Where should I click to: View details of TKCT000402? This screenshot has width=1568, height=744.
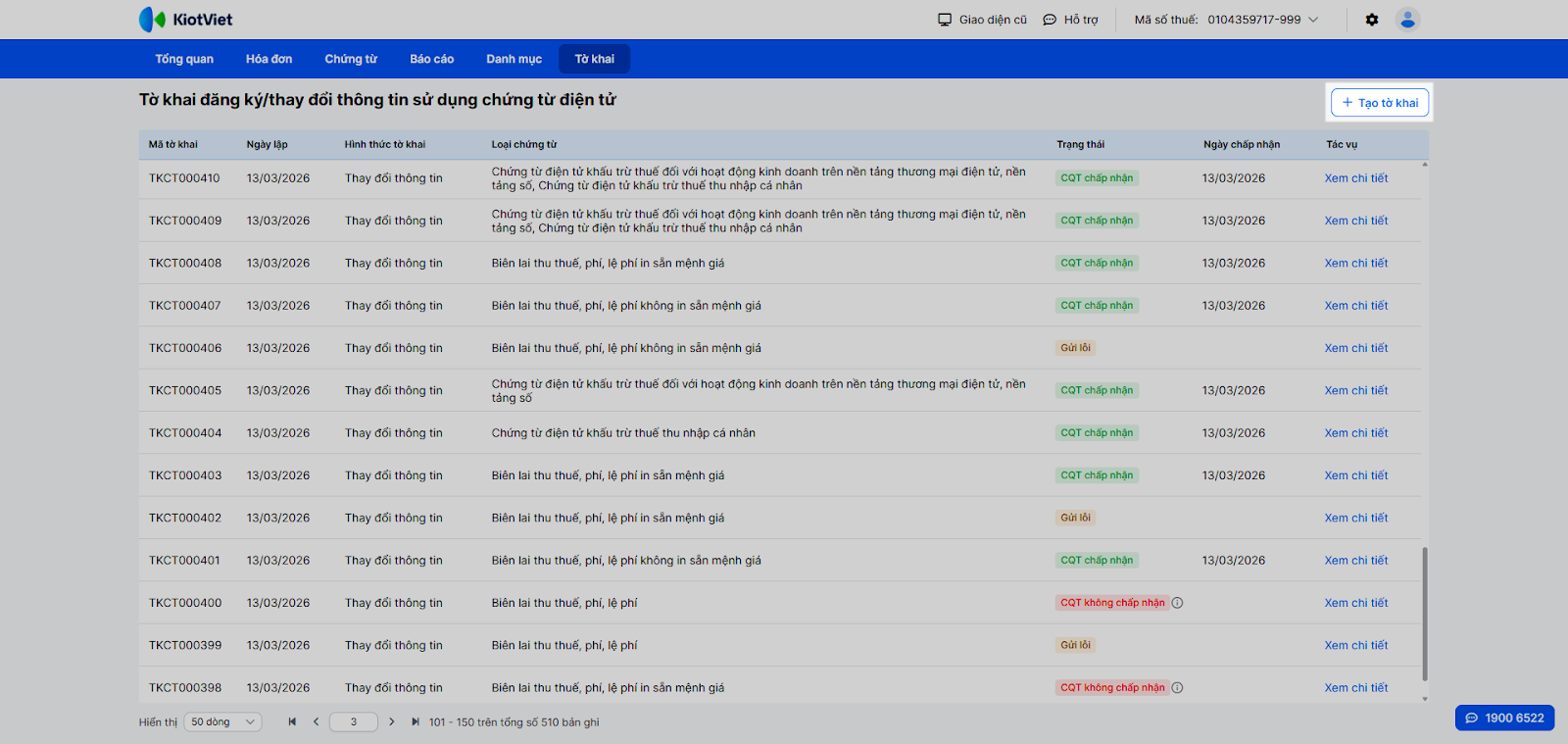coord(1356,518)
